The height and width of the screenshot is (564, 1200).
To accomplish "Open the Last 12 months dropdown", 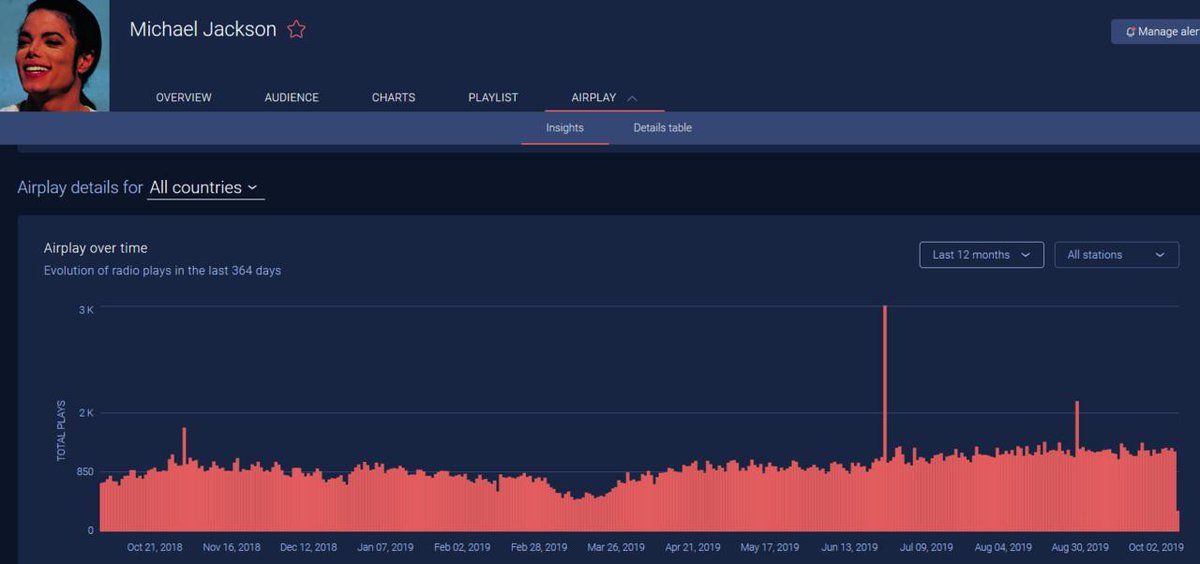I will tap(981, 255).
